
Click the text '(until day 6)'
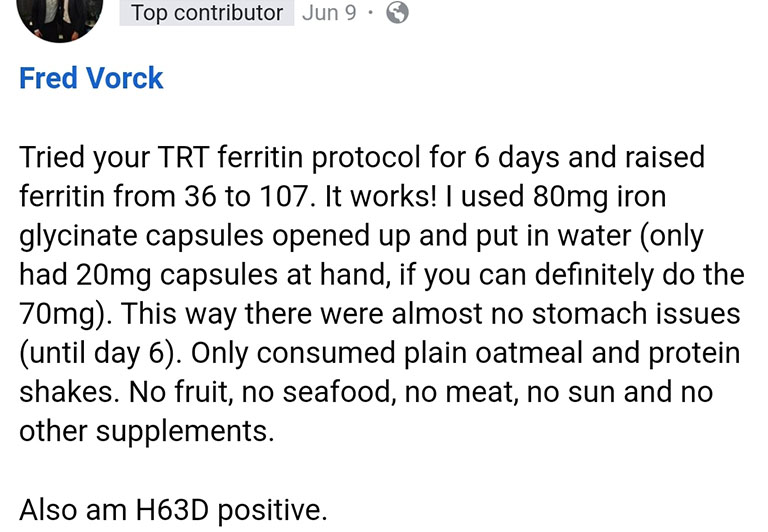pyautogui.click(x=100, y=351)
